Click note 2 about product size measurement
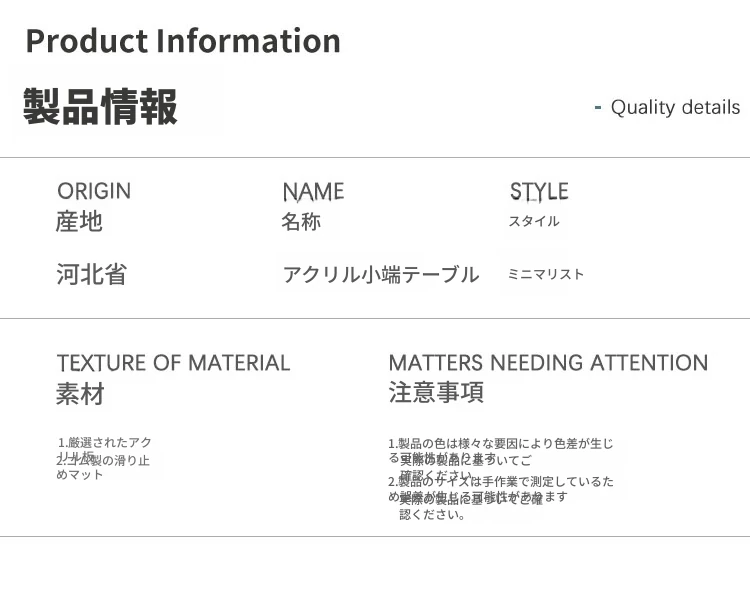The height and width of the screenshot is (598, 750). click(x=501, y=481)
